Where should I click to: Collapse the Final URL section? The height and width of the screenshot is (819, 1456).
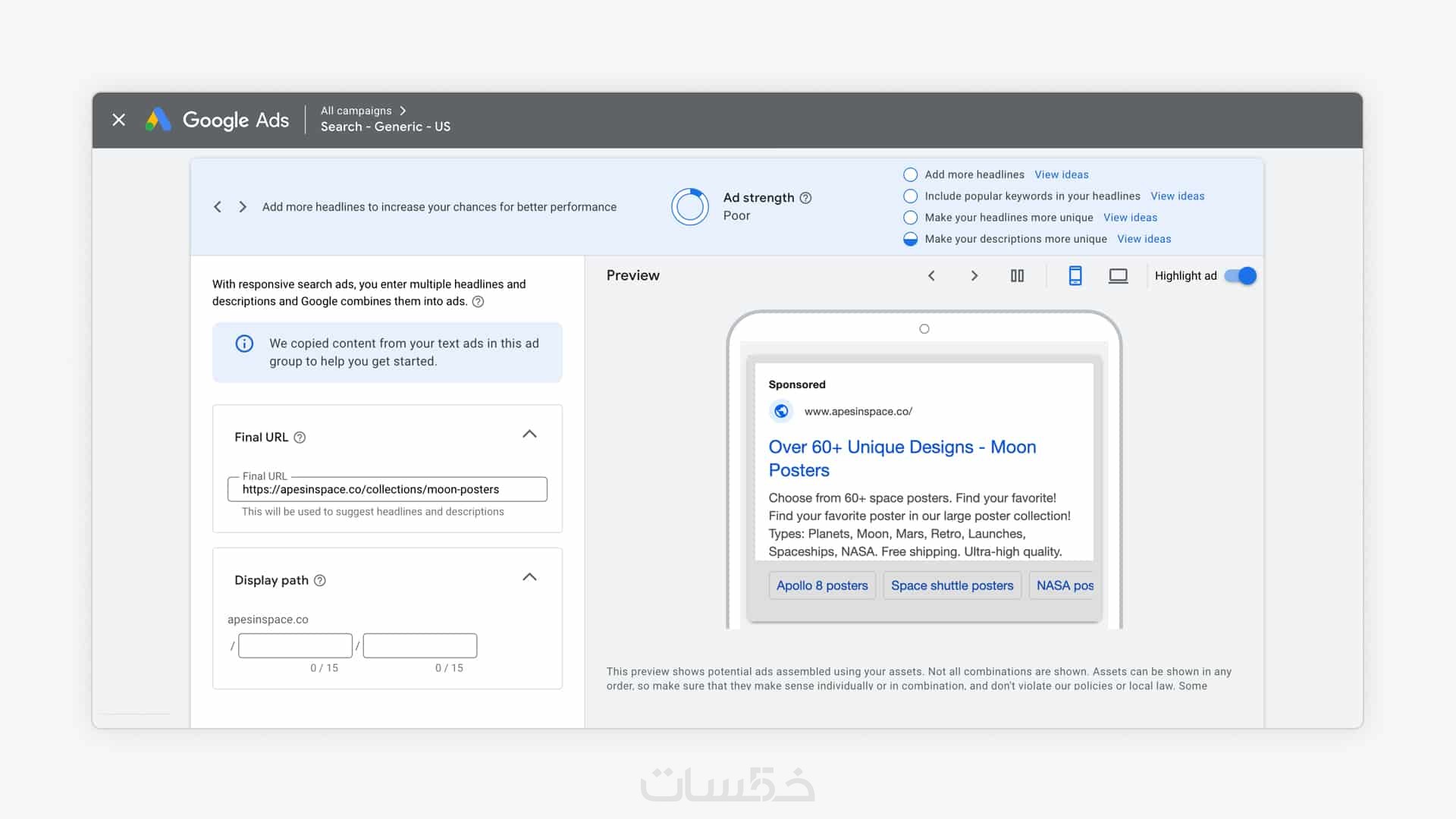(x=529, y=435)
